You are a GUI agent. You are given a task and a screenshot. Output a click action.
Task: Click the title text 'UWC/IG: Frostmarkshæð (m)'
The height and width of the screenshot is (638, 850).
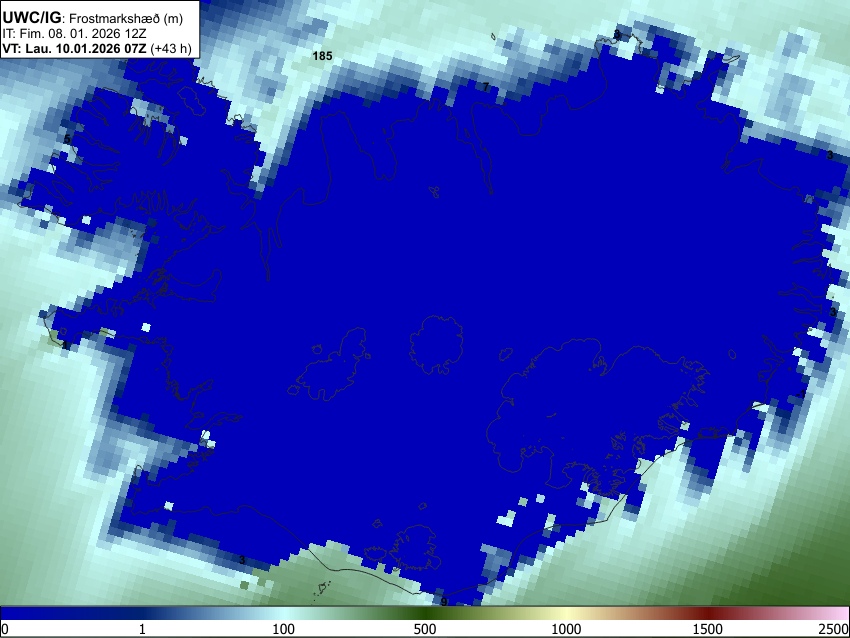[x=93, y=18]
